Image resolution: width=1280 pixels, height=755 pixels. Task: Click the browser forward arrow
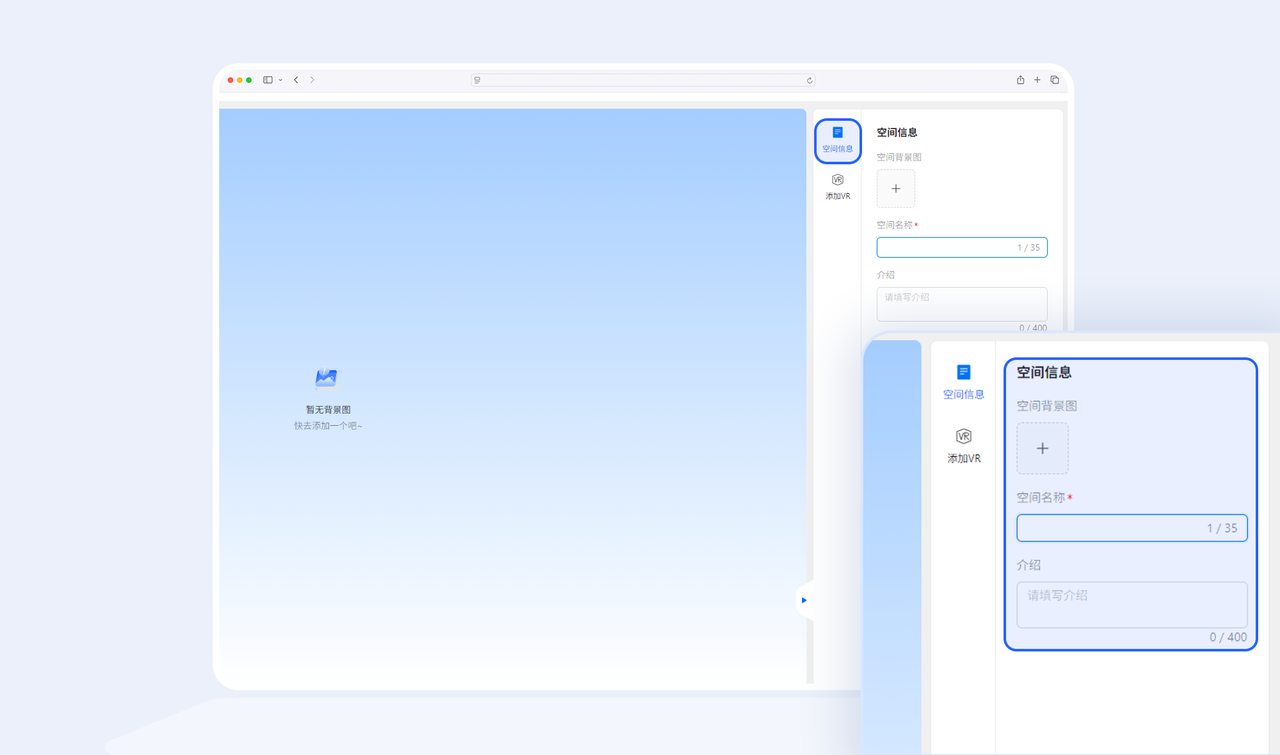click(312, 80)
